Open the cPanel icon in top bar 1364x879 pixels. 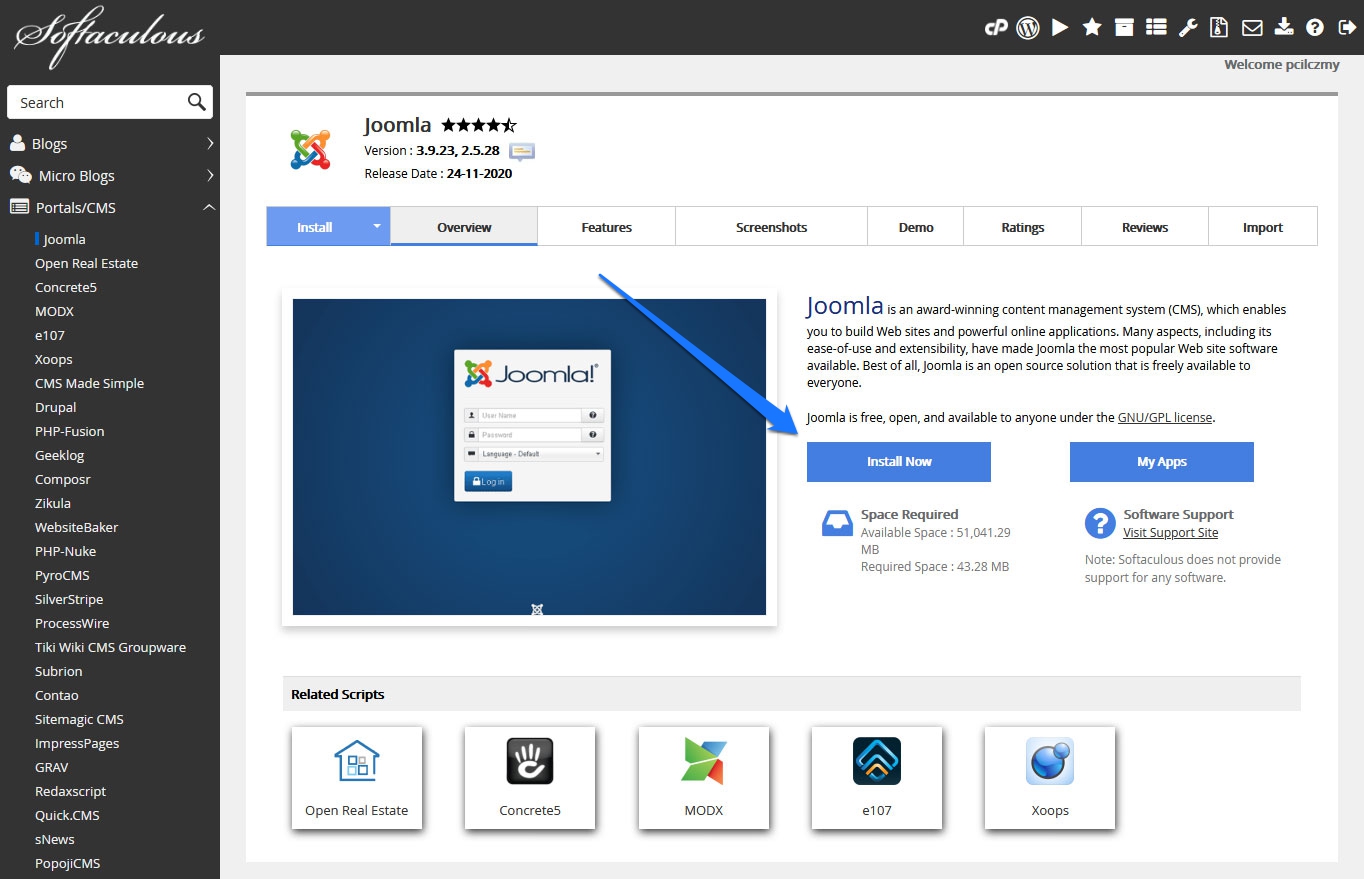point(995,28)
